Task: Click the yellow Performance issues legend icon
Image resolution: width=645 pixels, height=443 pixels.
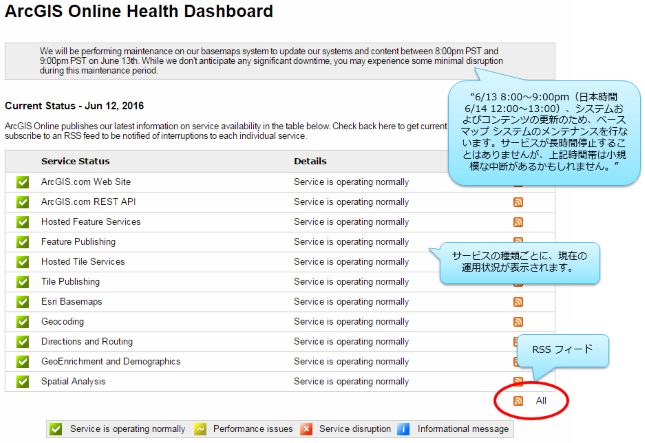Action: (200, 429)
